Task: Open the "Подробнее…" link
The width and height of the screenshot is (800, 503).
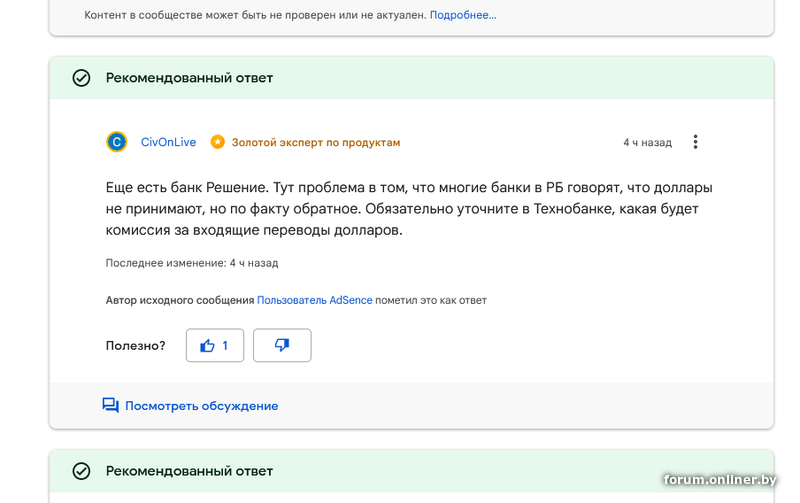Action: click(x=463, y=15)
